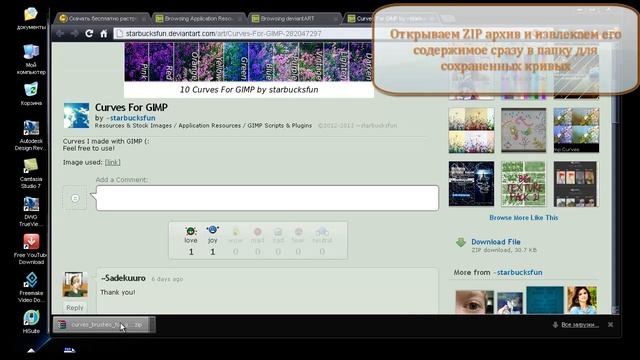This screenshot has height=360, width=640.
Task: Click the browser address bar
Action: click(245, 33)
